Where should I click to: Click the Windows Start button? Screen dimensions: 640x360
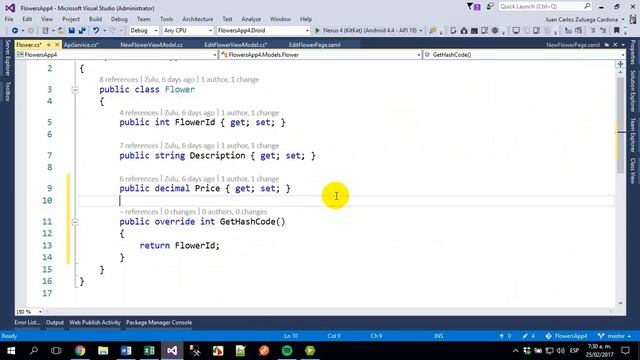click(11, 351)
